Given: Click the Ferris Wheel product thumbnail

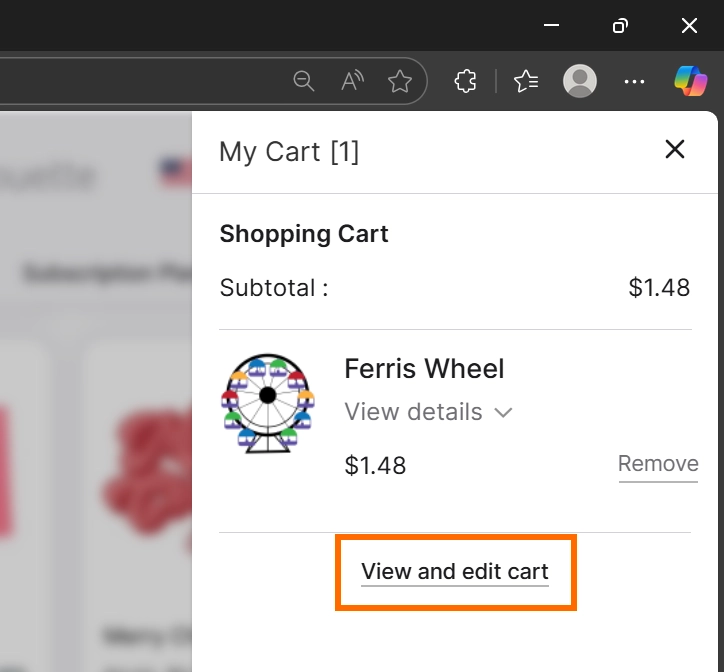Looking at the screenshot, I should click(x=267, y=403).
